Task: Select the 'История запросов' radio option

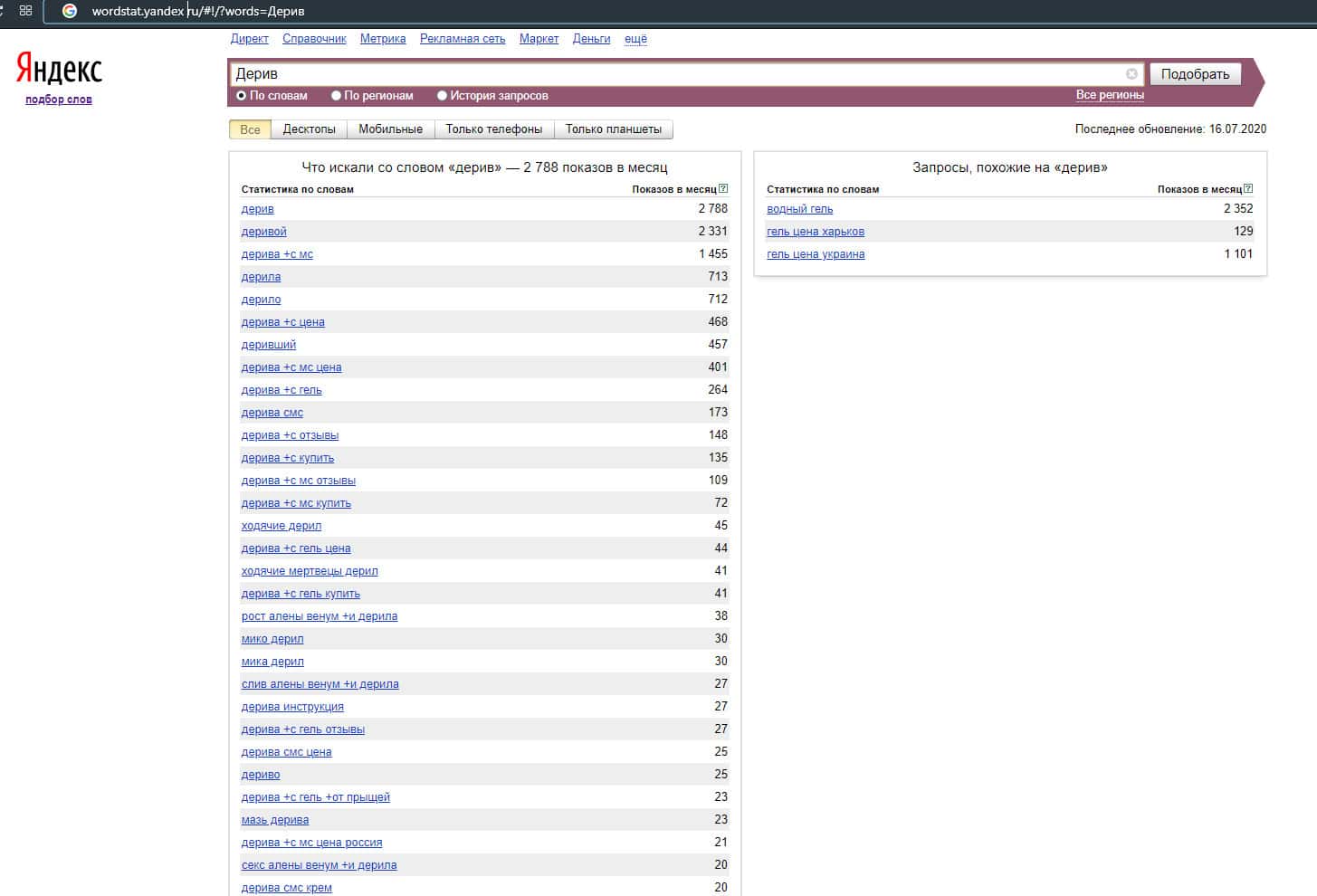Action: pyautogui.click(x=443, y=96)
